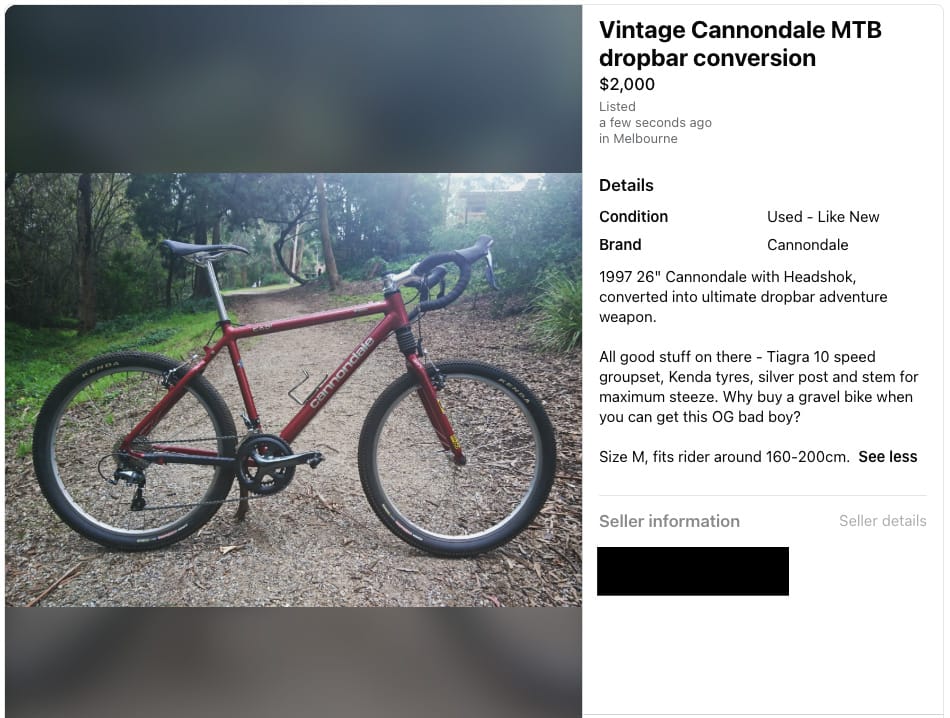Click the Brand label
950x718 pixels.
coord(620,245)
